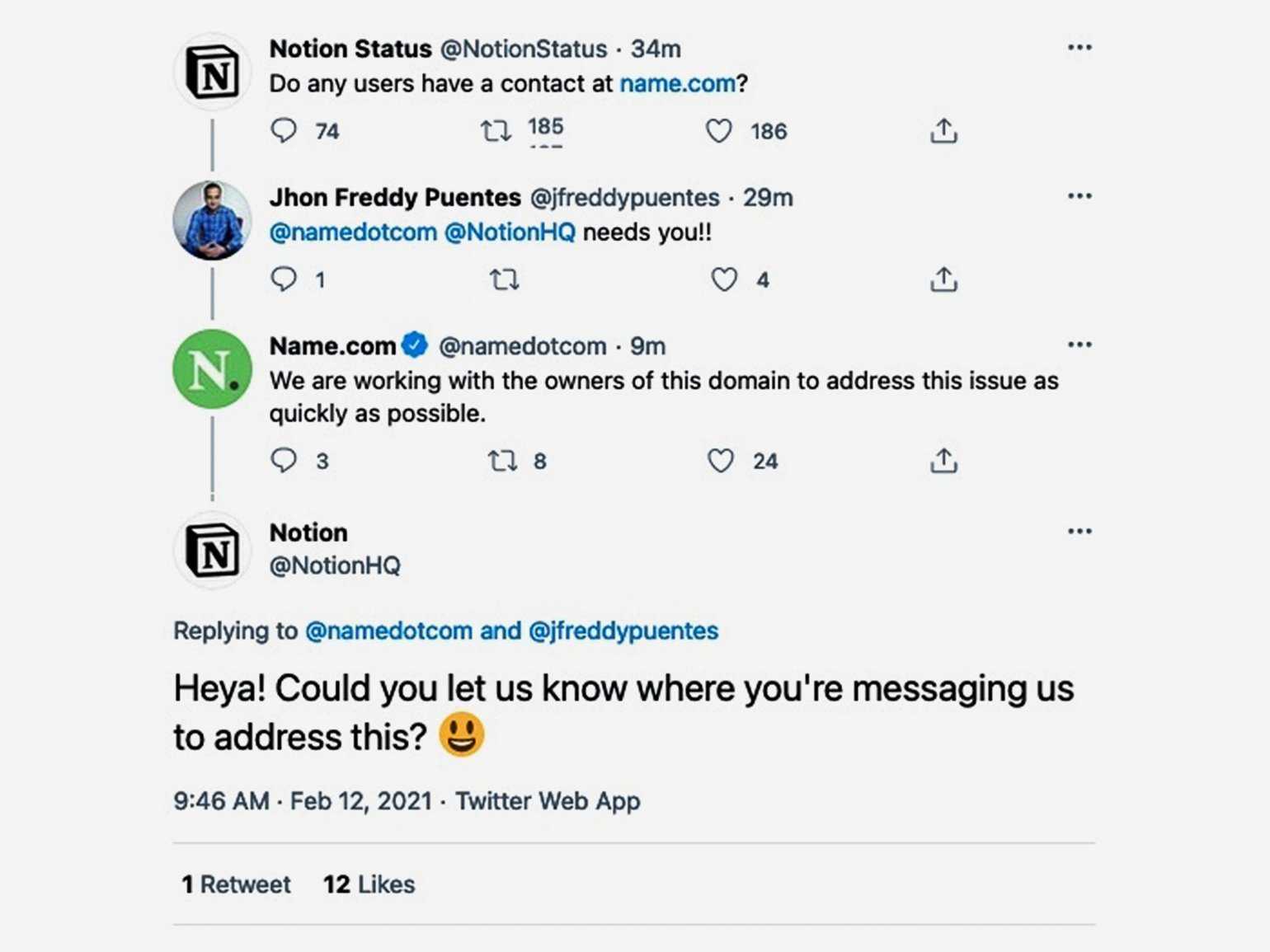The height and width of the screenshot is (952, 1270).
Task: View the 12 Likes list
Action: coord(369,884)
